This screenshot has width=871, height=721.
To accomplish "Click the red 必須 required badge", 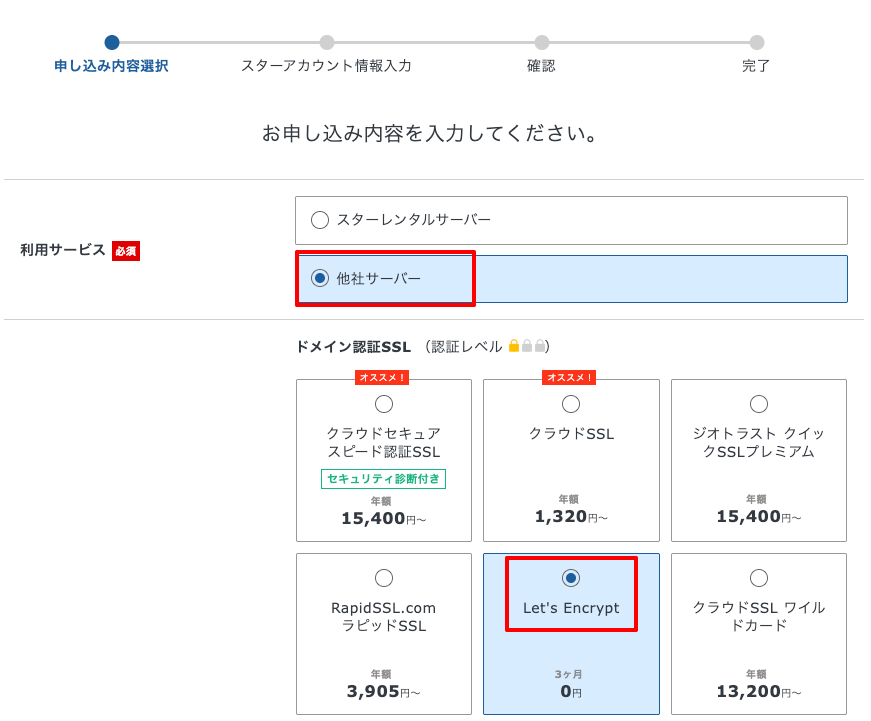I will click(x=126, y=251).
